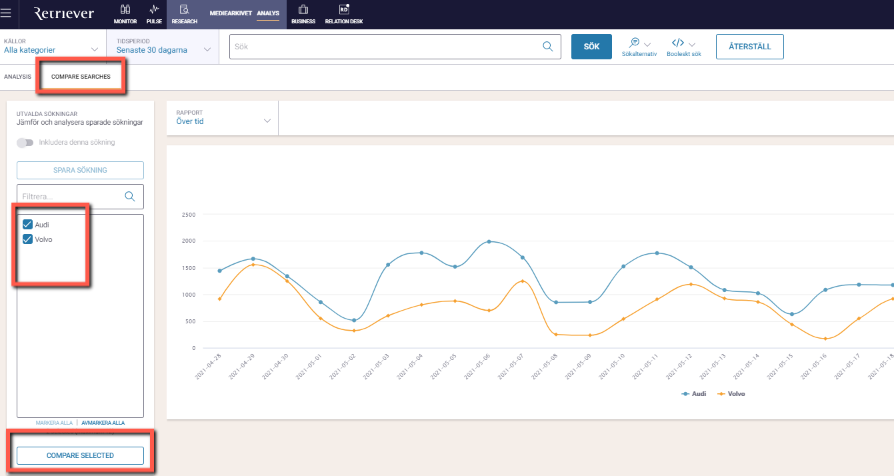Click Volvo data point at 2021-04-29
The image size is (894, 476).
pyautogui.click(x=253, y=265)
